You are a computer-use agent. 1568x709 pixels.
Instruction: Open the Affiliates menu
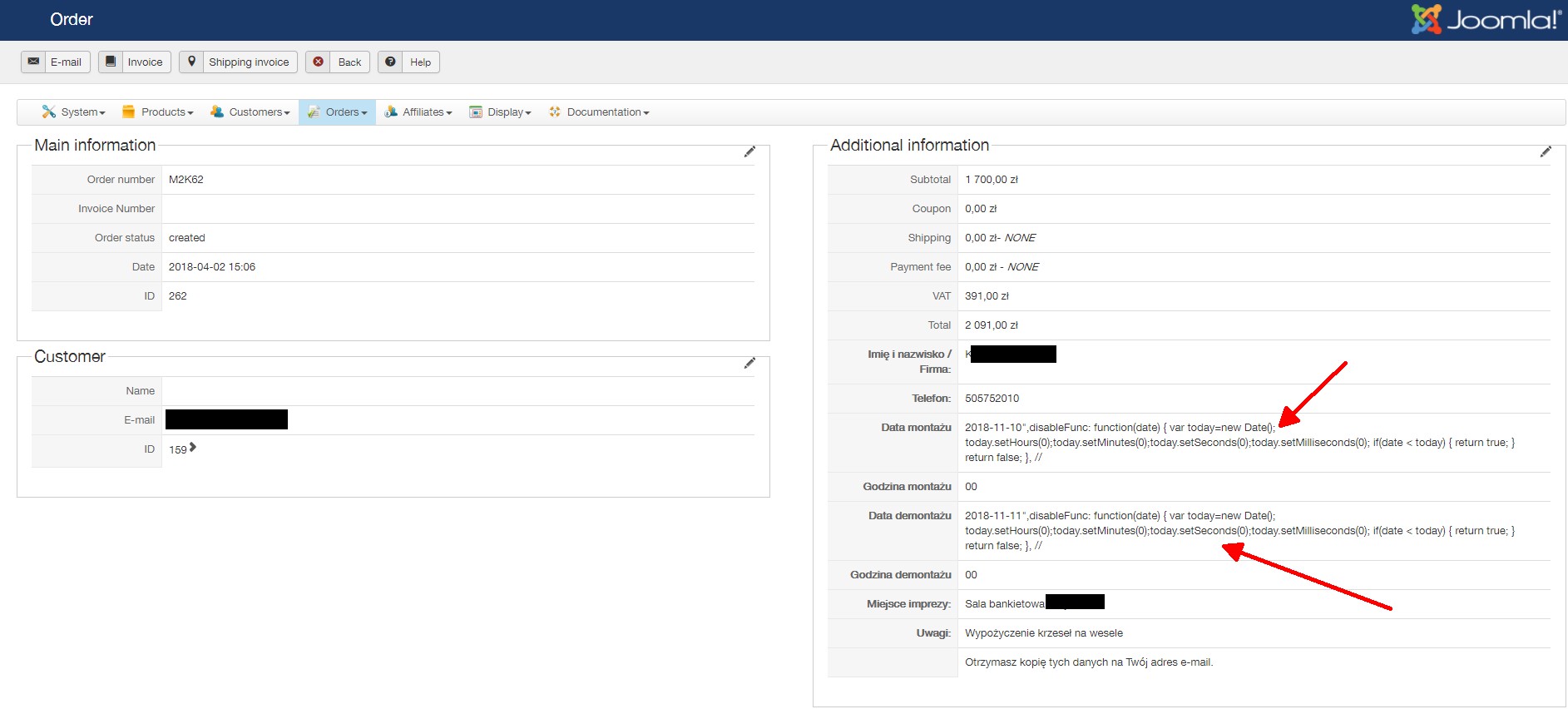coord(418,112)
